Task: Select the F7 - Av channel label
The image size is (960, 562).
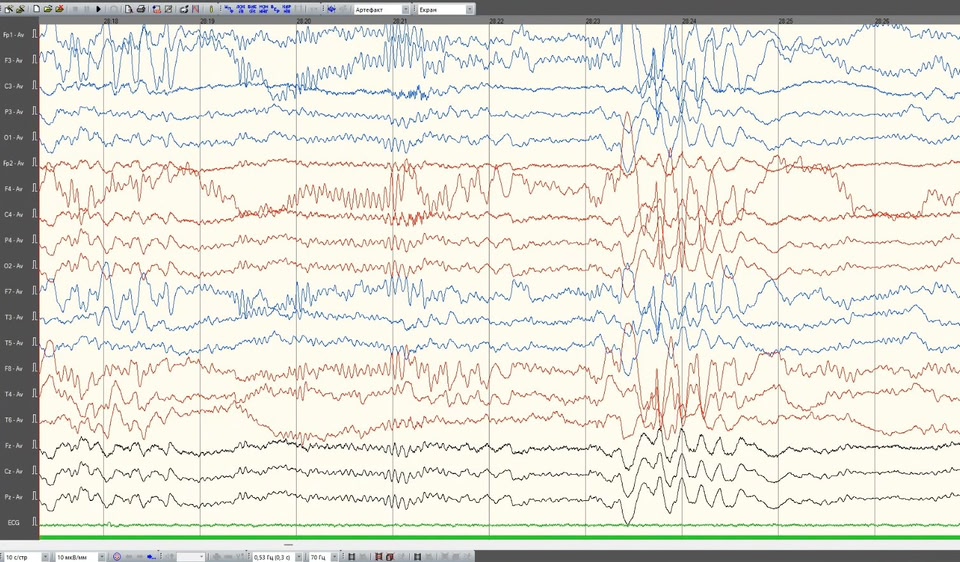Action: tap(13, 291)
